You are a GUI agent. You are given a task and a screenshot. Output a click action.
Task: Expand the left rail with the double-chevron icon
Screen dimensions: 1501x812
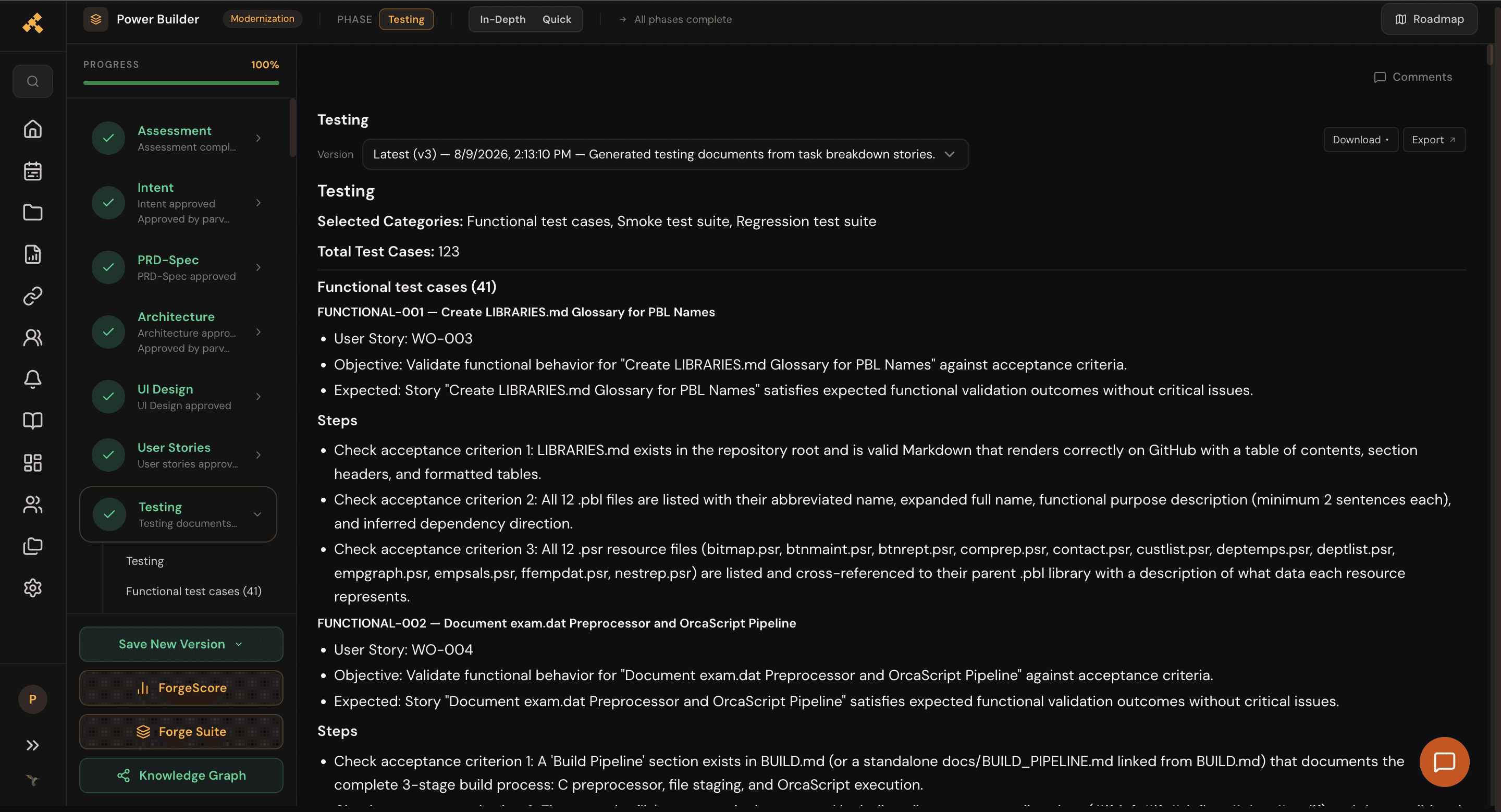click(x=33, y=745)
